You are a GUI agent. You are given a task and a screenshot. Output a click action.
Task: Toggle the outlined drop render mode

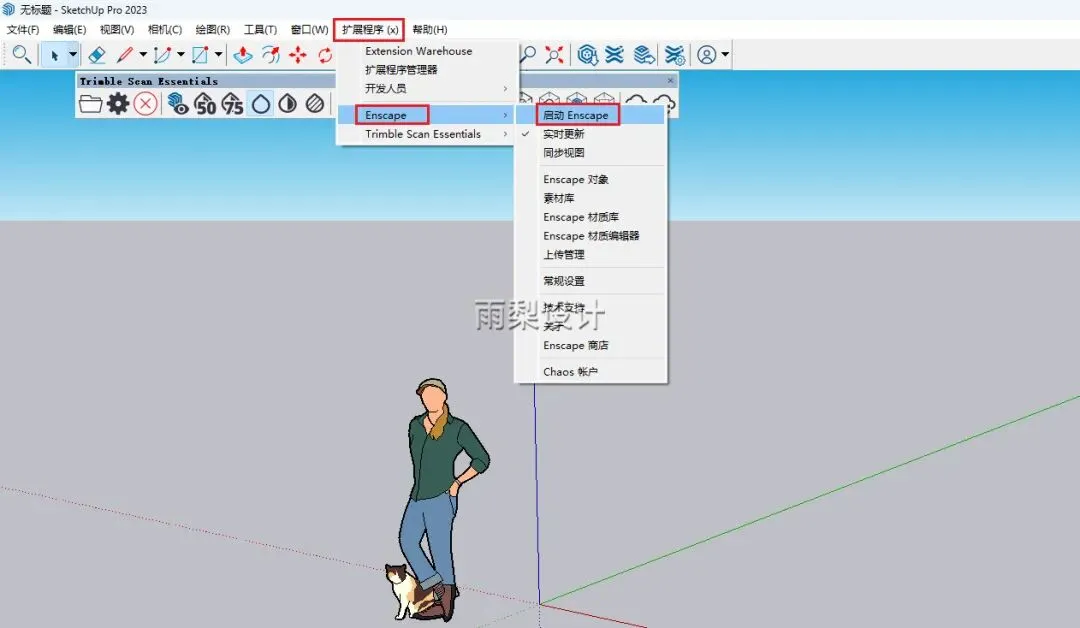260,104
